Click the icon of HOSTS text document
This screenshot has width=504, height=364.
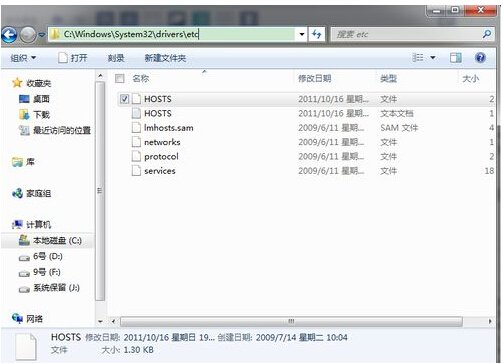(x=136, y=113)
